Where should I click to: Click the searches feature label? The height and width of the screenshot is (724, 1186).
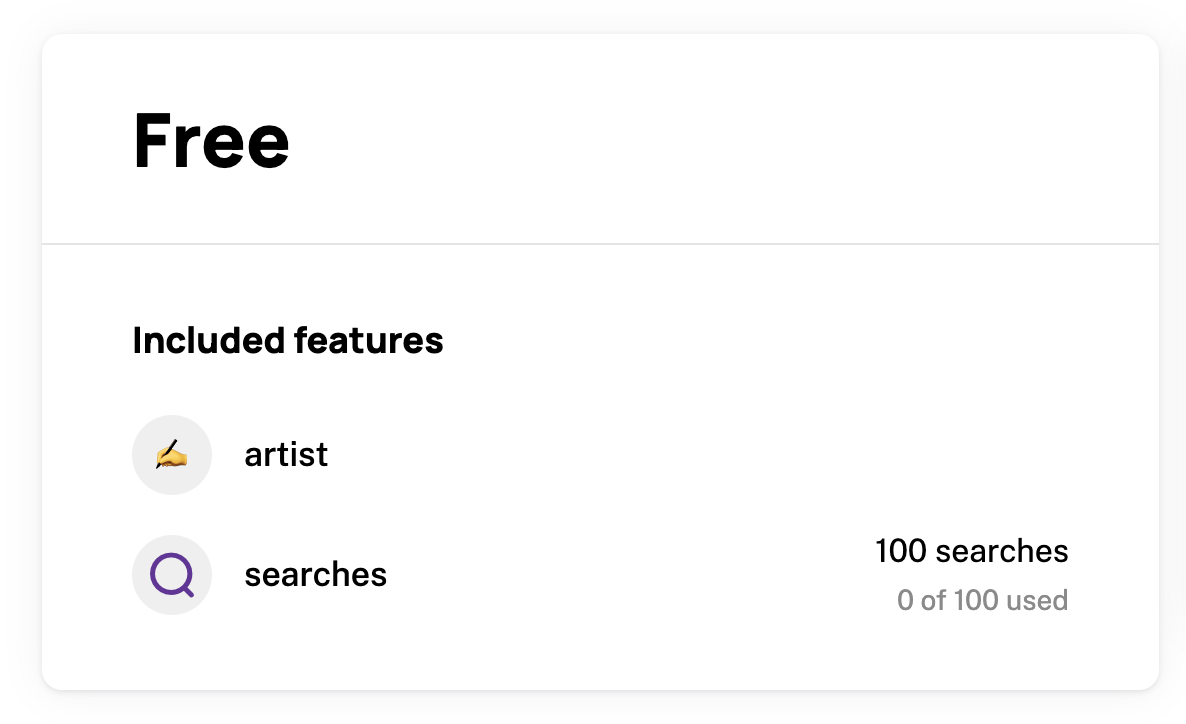(x=315, y=575)
